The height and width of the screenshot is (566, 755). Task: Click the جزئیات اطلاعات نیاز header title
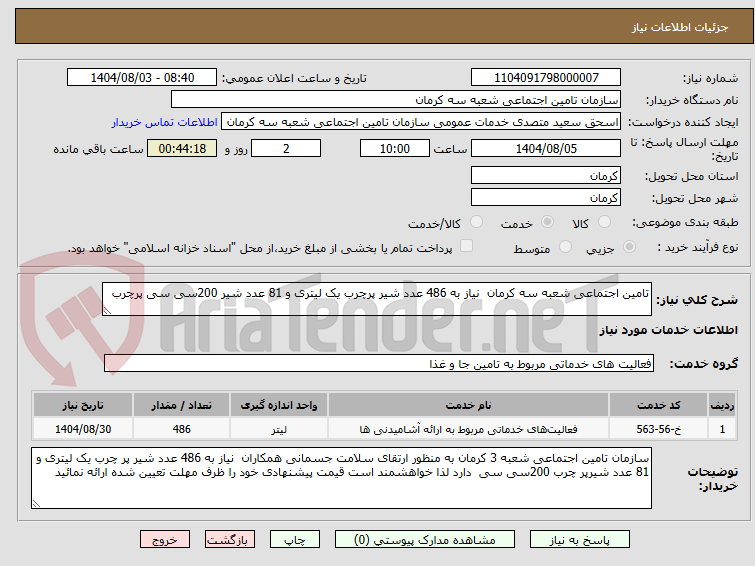[680, 27]
